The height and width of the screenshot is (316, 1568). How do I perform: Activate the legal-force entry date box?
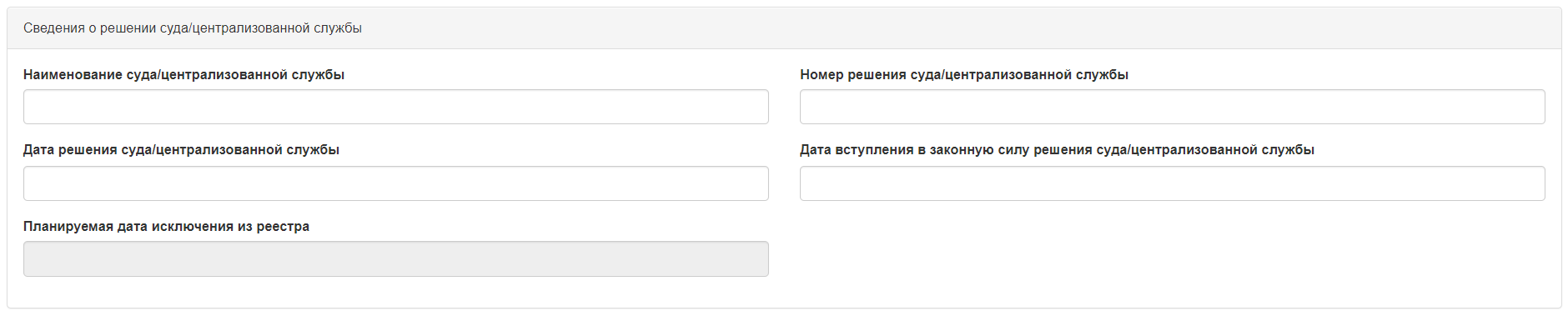pyautogui.click(x=1173, y=183)
